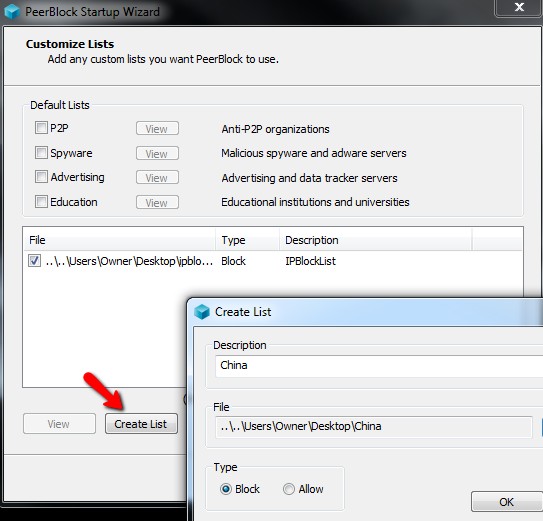The height and width of the screenshot is (521, 543).
Task: Enable the Spyware default list checkbox
Action: pyautogui.click(x=41, y=152)
